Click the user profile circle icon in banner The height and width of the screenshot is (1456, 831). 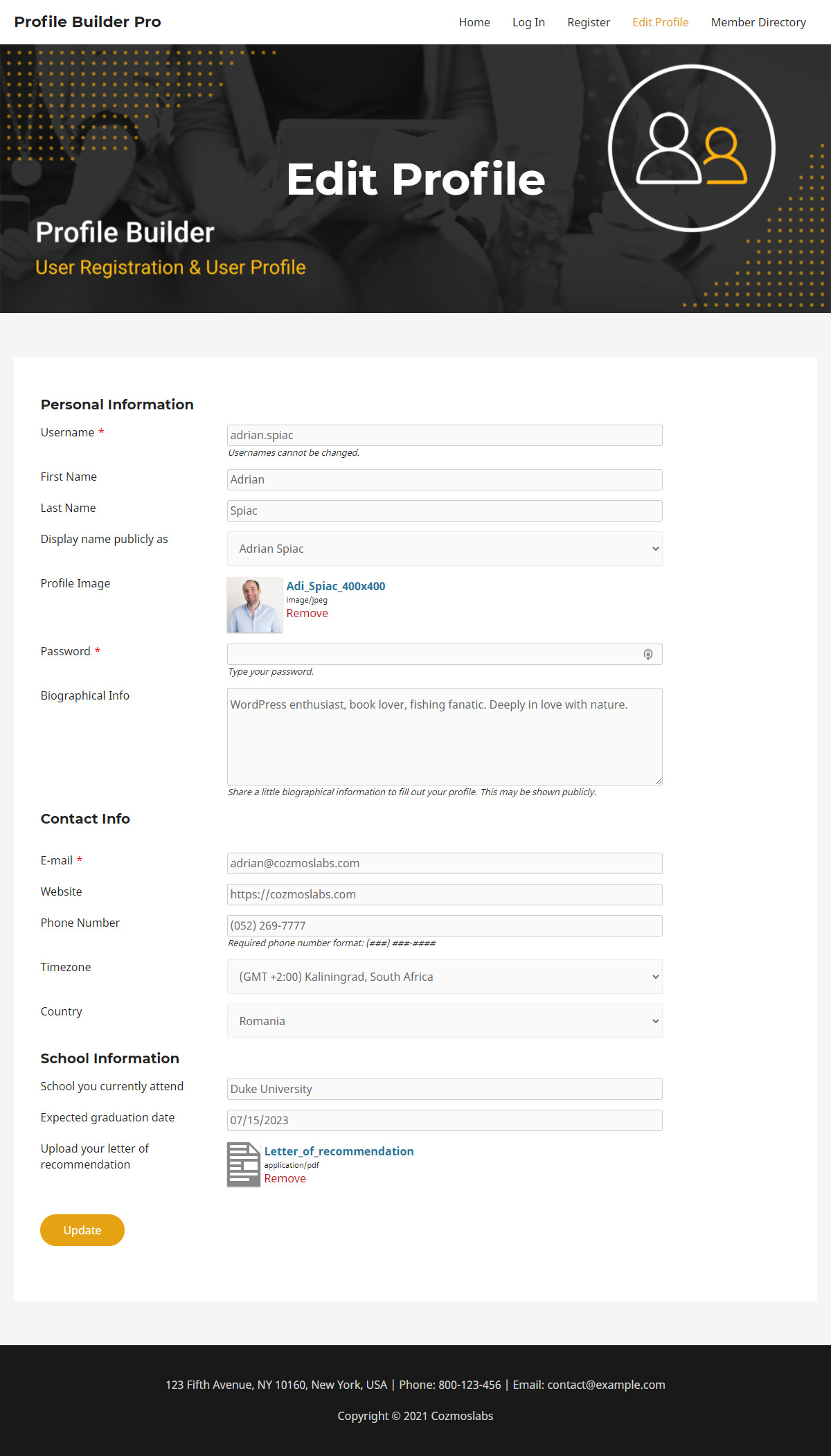click(x=692, y=148)
